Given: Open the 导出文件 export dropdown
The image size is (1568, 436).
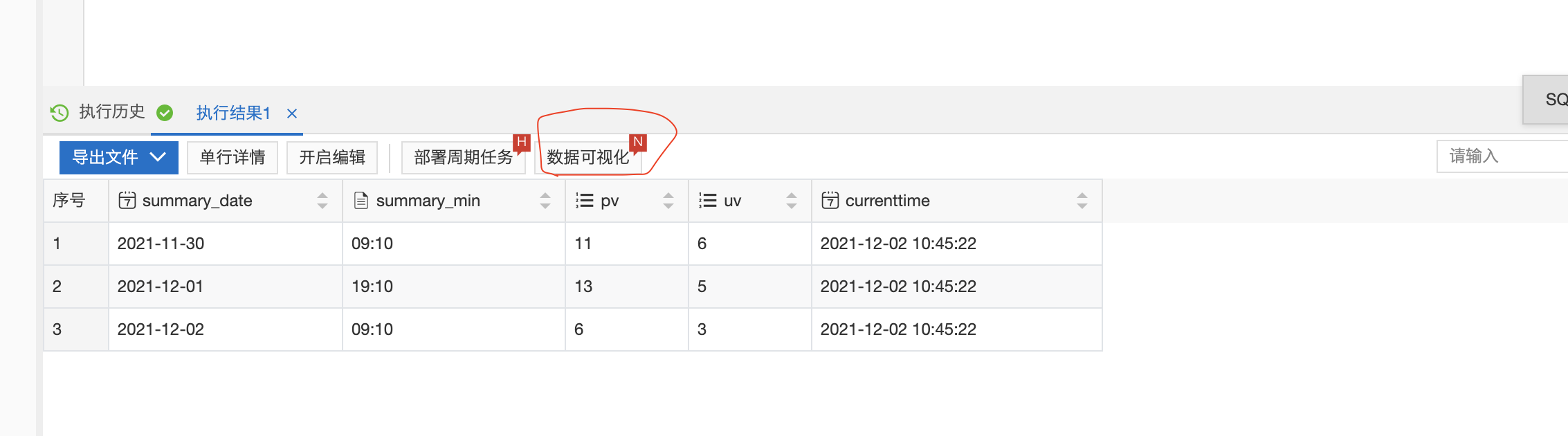Looking at the screenshot, I should 118,157.
